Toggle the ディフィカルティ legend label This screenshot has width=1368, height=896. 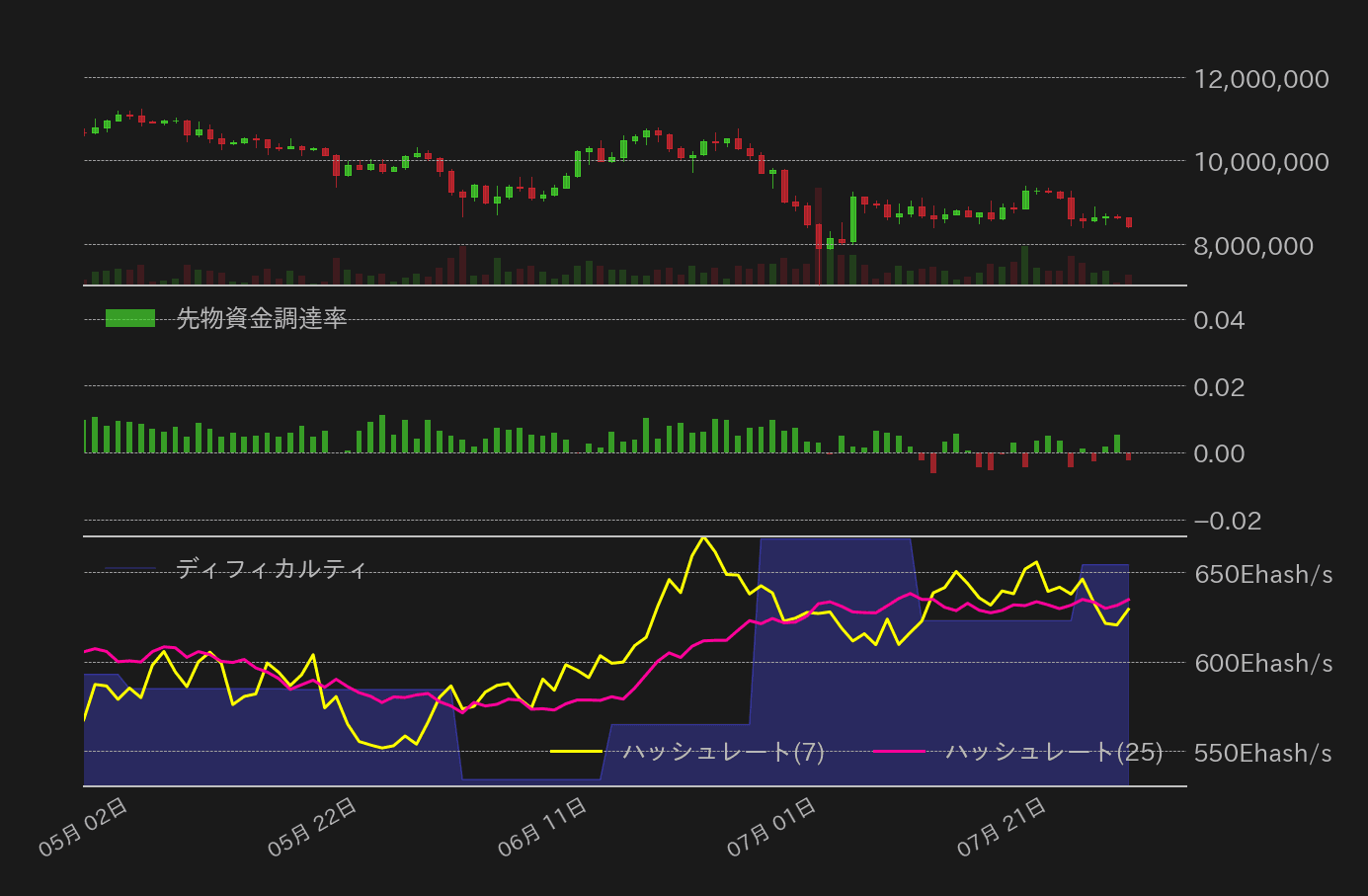(272, 568)
